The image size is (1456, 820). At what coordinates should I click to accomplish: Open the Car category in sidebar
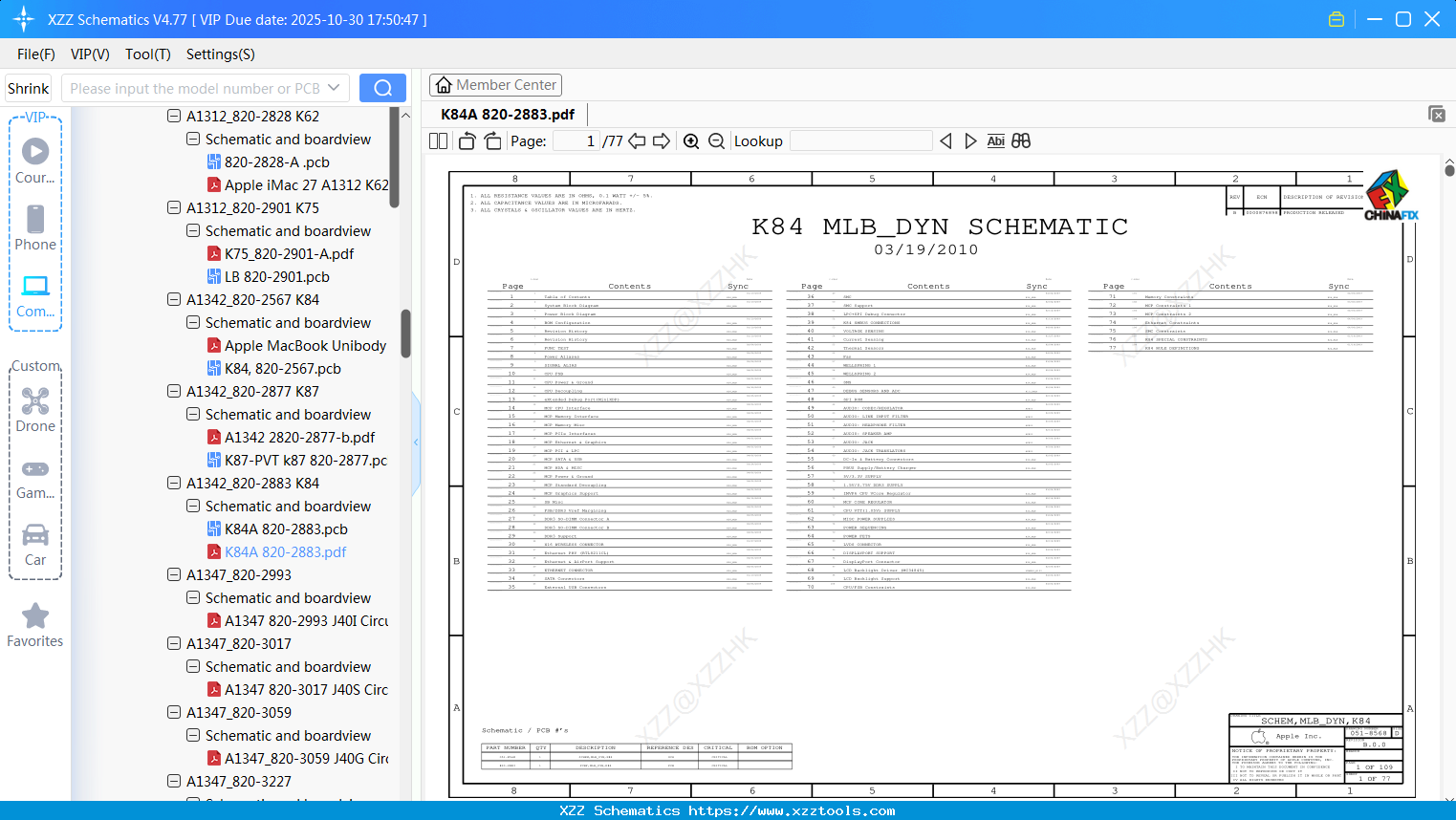pyautogui.click(x=35, y=545)
